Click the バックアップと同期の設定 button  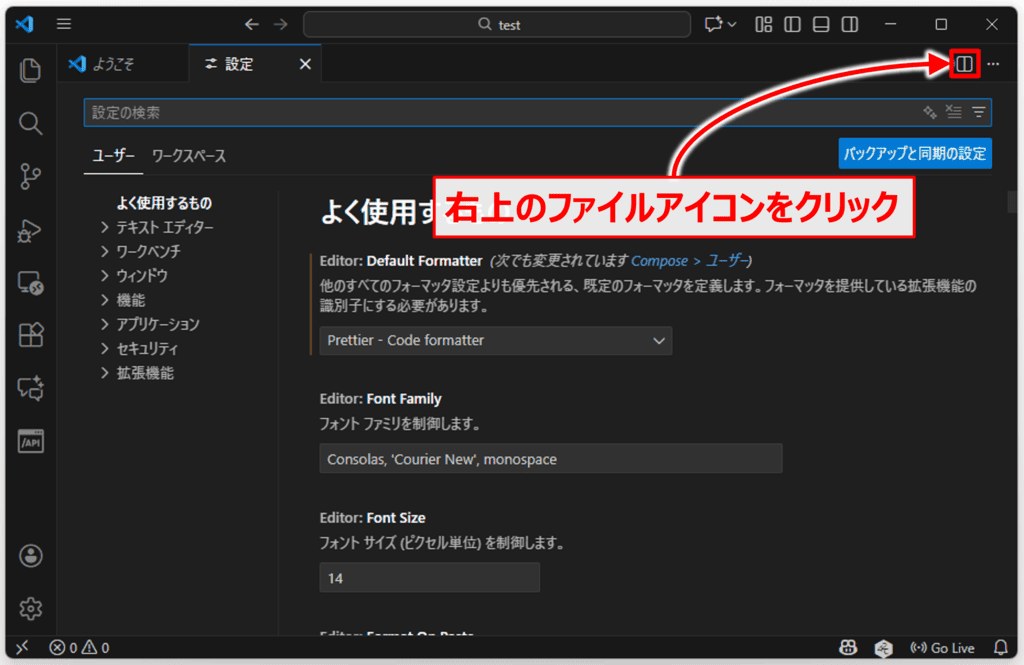click(913, 153)
